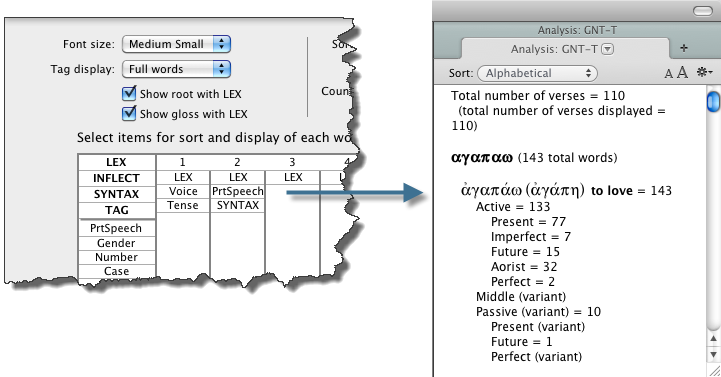Decrease text size with the small A icon
Screen dimensions: 721x377
669,74
